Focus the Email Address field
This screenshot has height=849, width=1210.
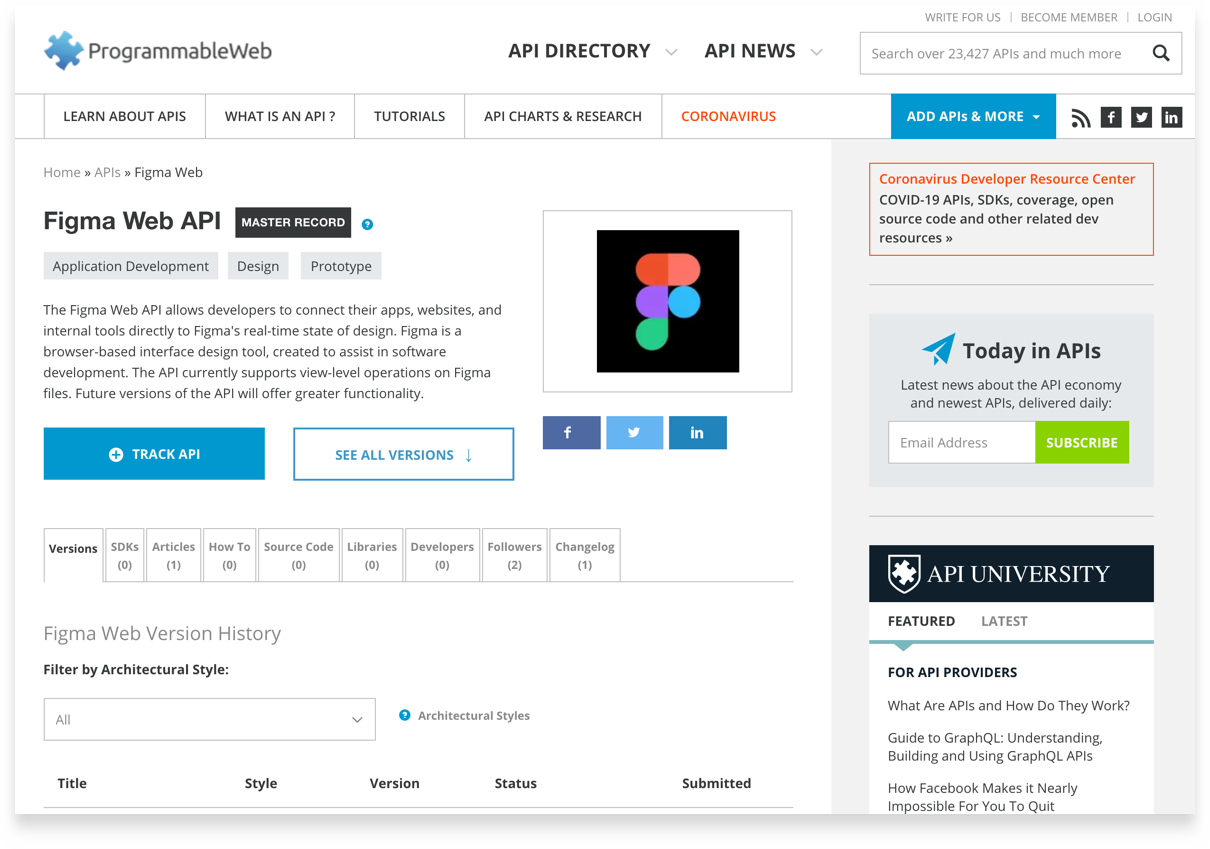point(962,442)
